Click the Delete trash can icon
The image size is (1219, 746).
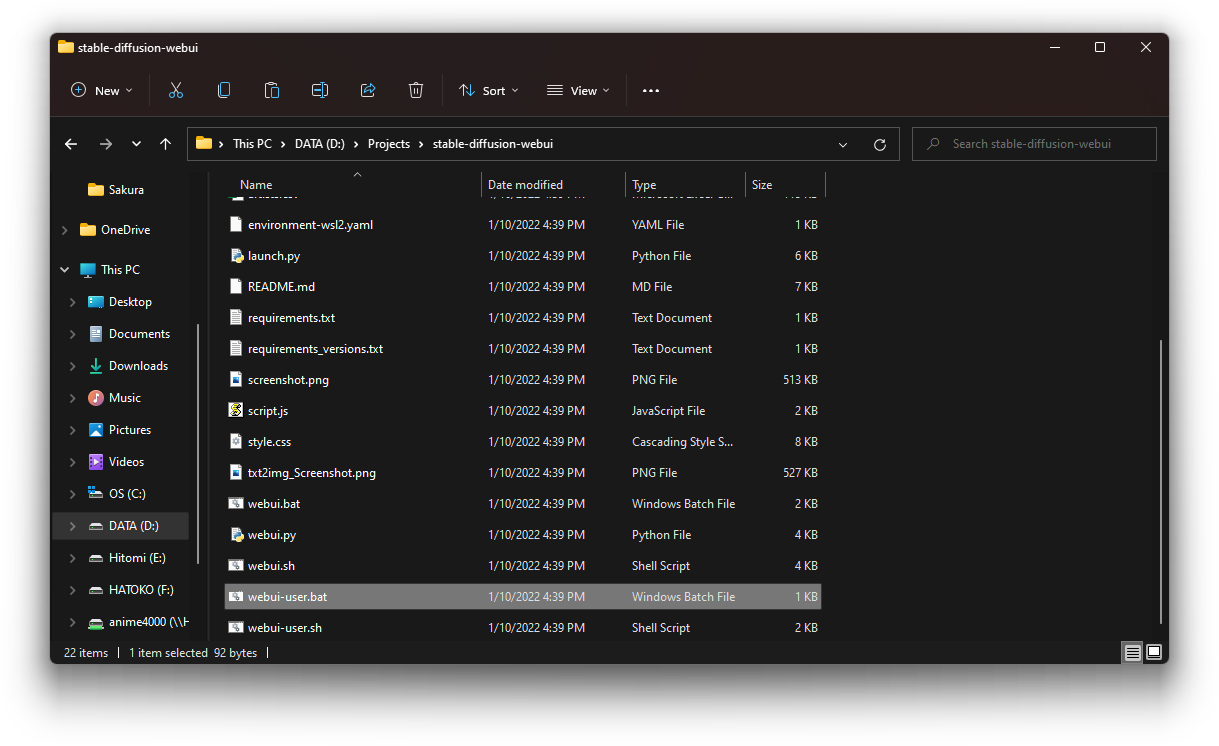click(416, 90)
